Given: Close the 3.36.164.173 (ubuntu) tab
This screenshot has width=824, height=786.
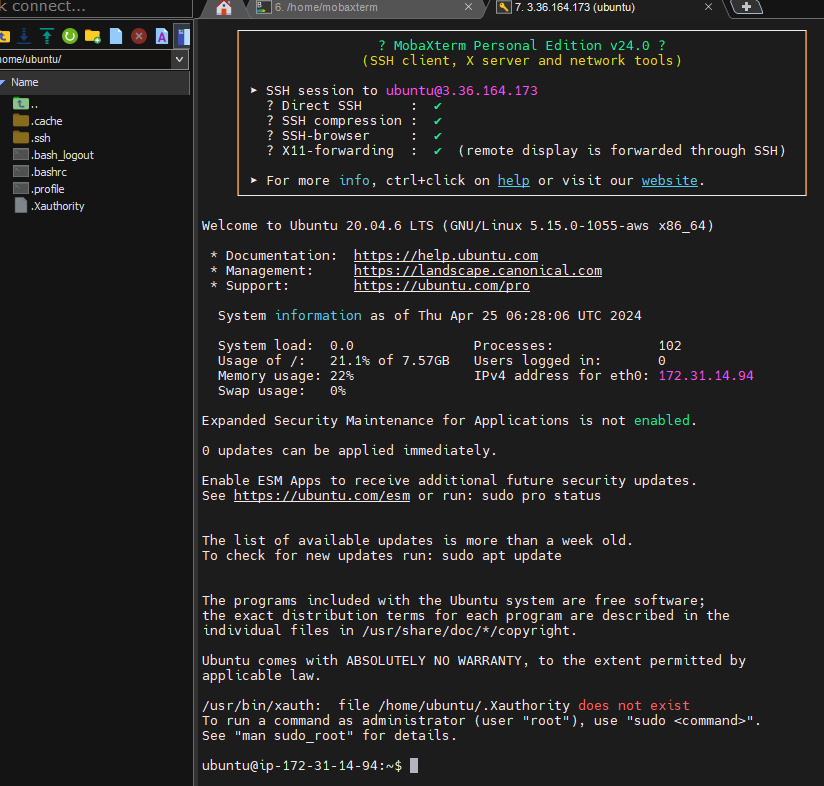Looking at the screenshot, I should (708, 7).
